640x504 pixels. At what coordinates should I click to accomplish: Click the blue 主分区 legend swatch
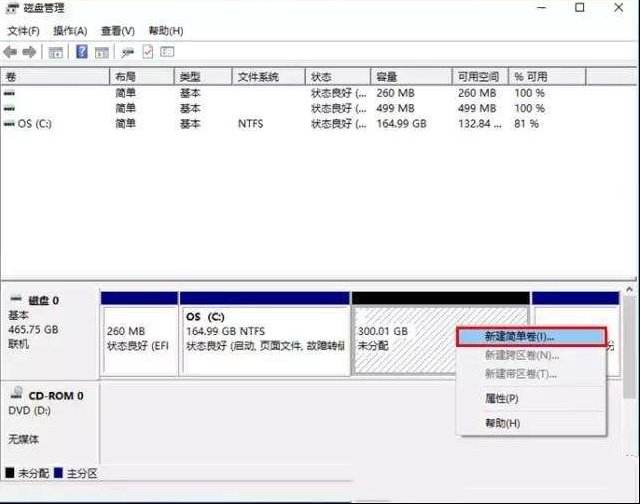[x=58, y=473]
